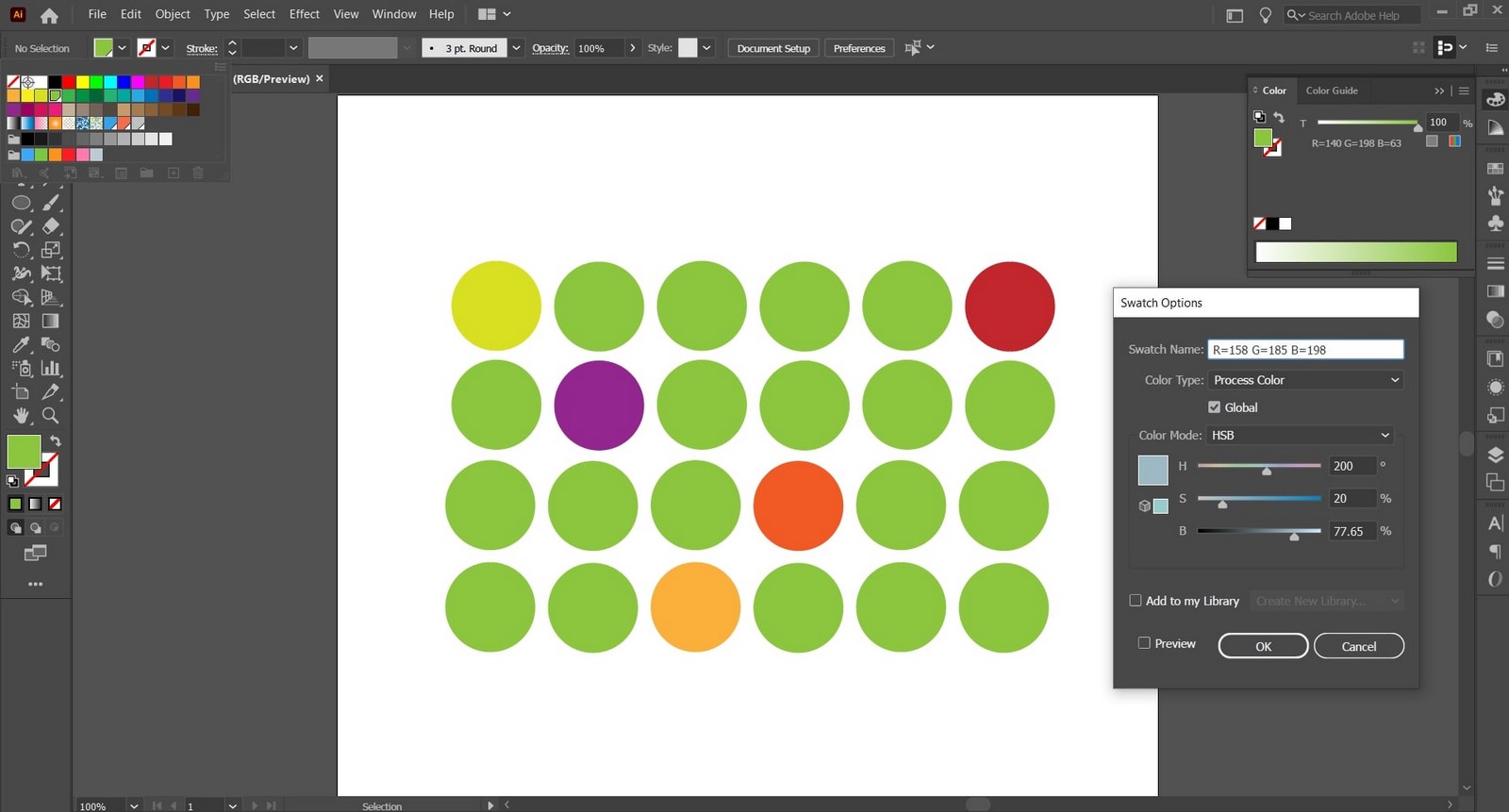
Task: Check Add to my Library
Action: tap(1136, 601)
